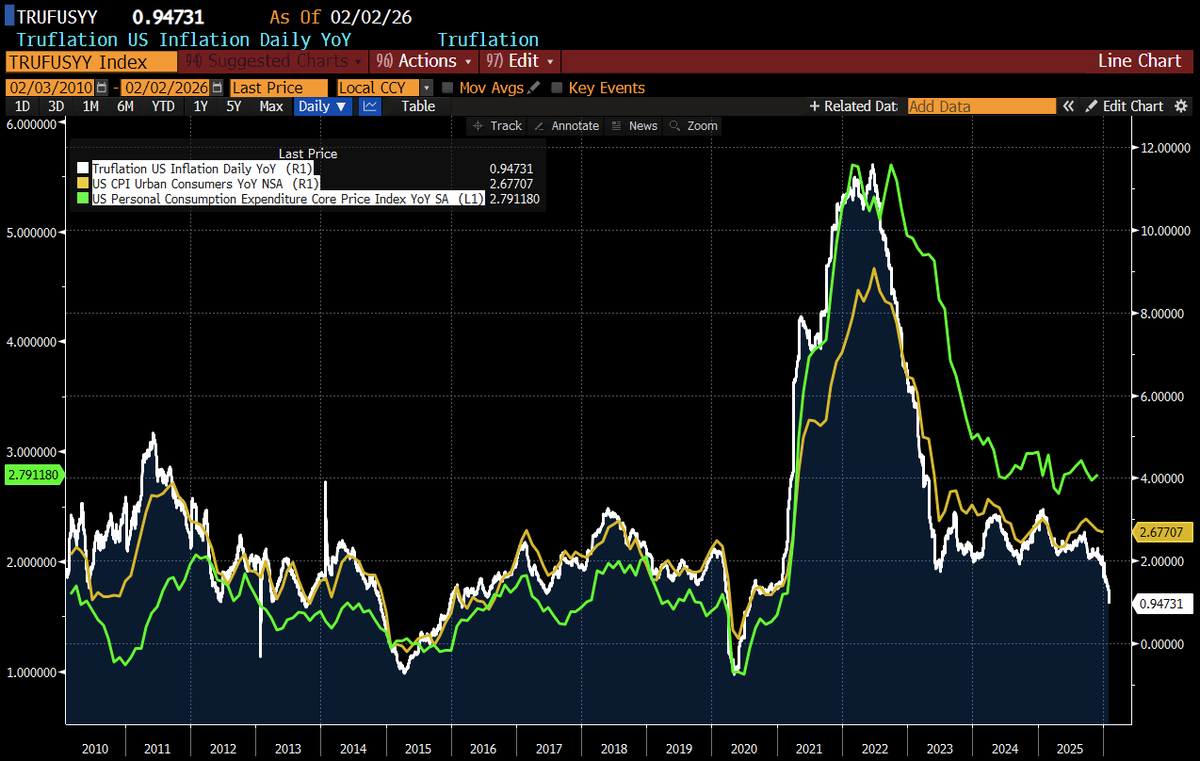Screen dimensions: 1200x761
Task: Click the 12.0000 right axis label
Action: point(1164,148)
